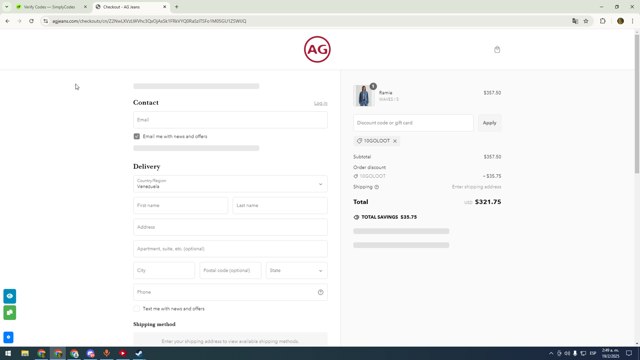Screen dimensions: 640x360
Task: Go forward in browser history
Action: click(19, 21)
